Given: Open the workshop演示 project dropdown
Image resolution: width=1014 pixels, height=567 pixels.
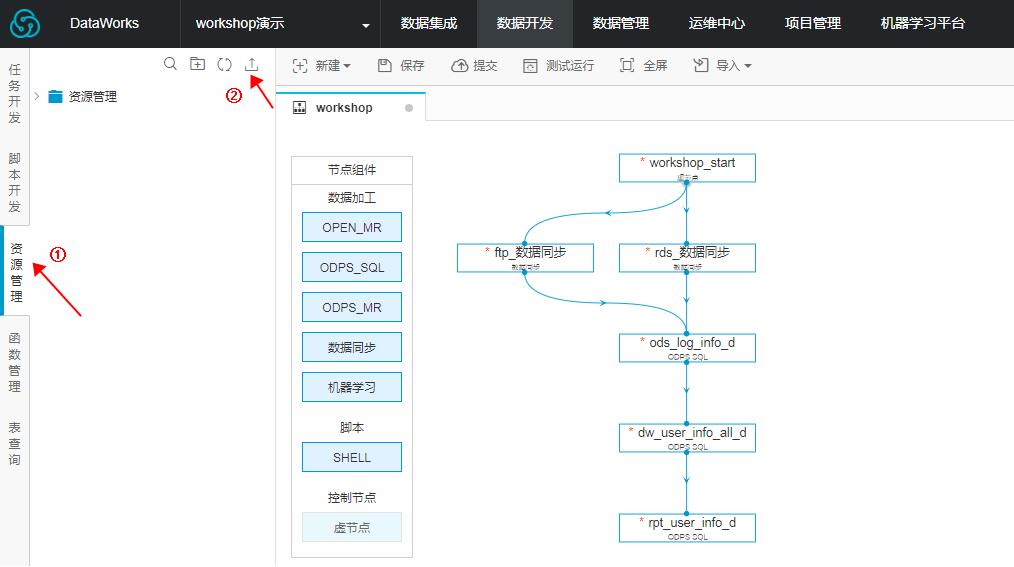Looking at the screenshot, I should tap(365, 25).
